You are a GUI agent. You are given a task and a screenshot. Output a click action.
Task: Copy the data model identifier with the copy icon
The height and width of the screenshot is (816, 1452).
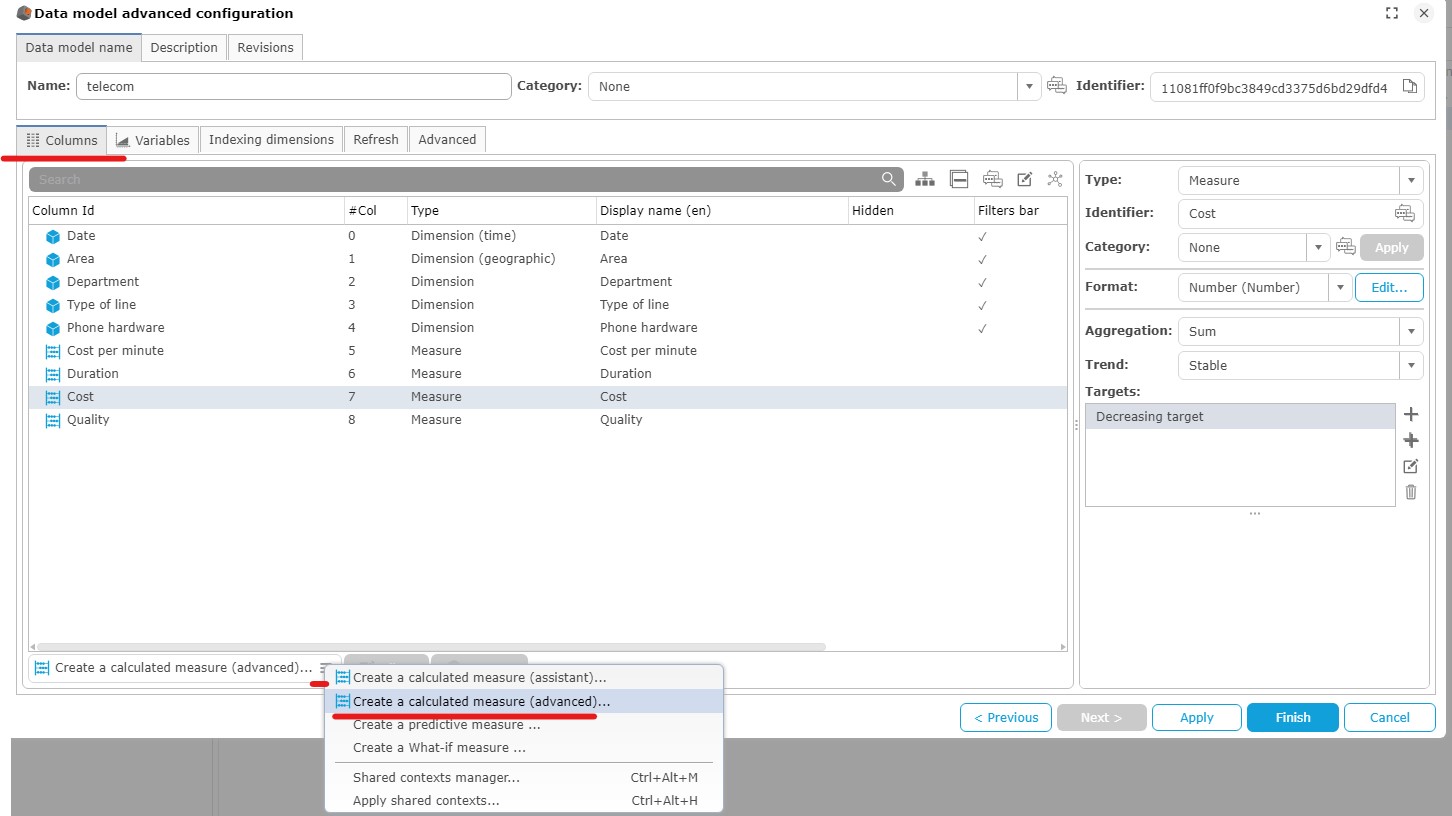click(1410, 87)
